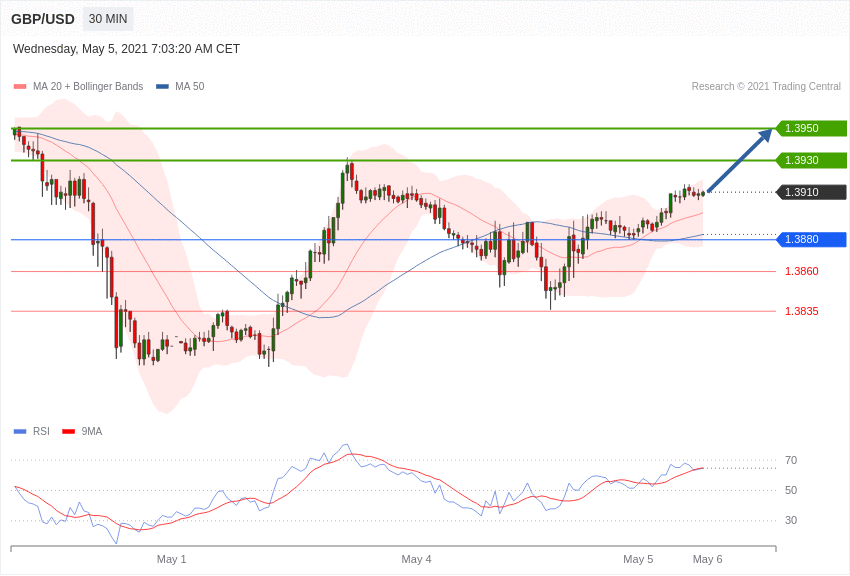
Task: Select the 1.3950 green resistance price tag
Action: coord(812,128)
